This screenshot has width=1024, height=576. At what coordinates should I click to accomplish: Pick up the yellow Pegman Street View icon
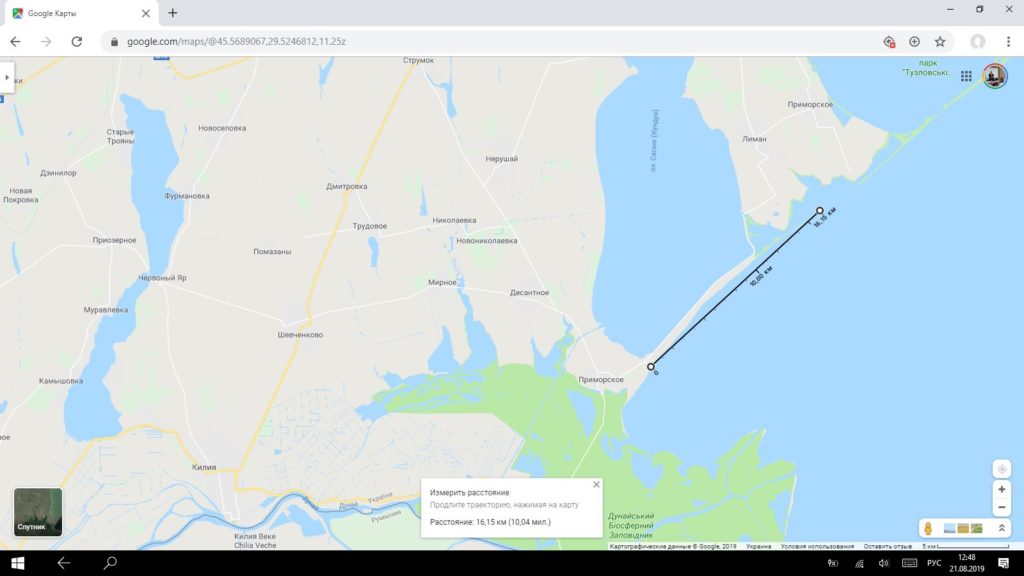pos(927,528)
